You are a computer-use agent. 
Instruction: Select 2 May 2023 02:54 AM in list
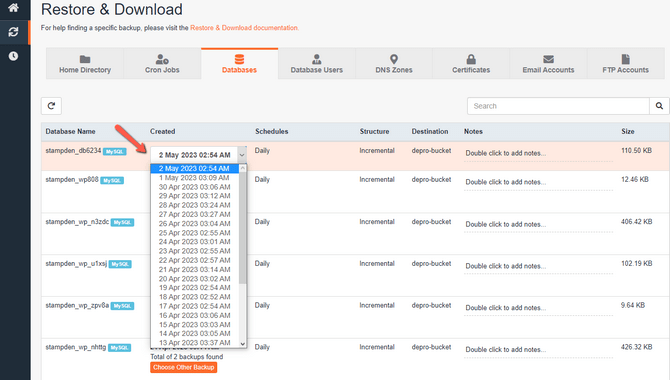[194, 168]
